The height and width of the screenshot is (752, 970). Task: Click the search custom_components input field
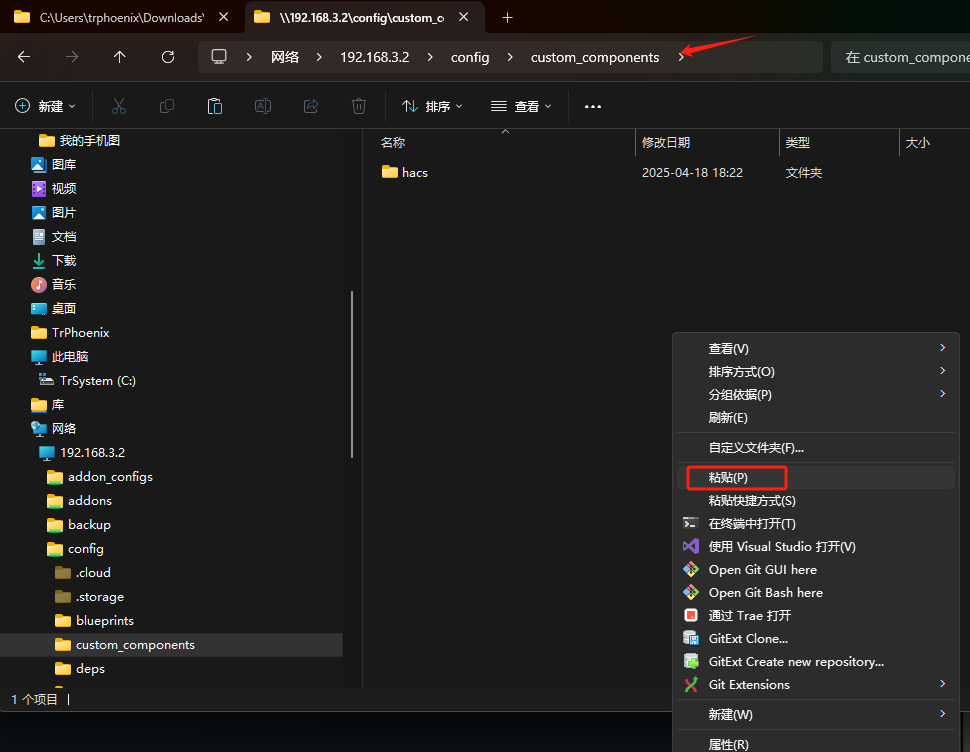tap(900, 57)
